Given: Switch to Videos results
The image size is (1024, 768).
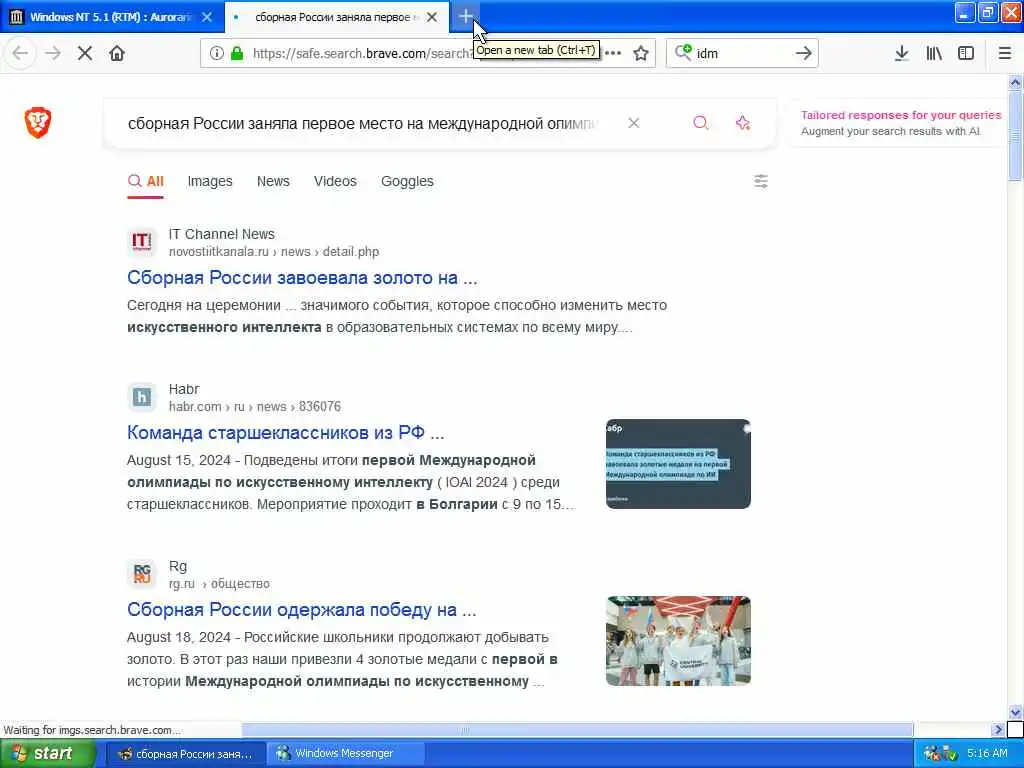Looking at the screenshot, I should point(335,182).
